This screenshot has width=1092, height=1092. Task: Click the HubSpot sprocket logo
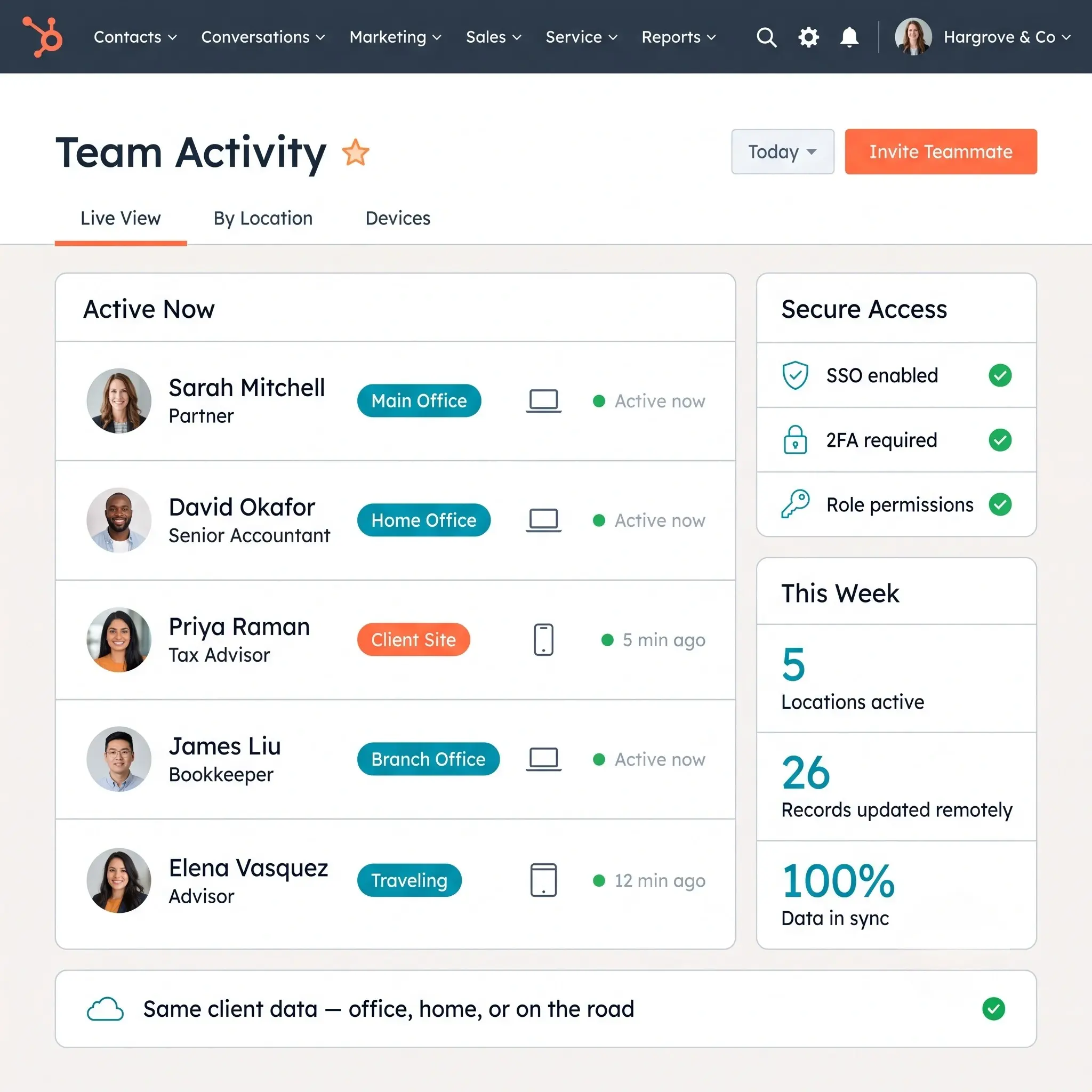click(x=43, y=37)
